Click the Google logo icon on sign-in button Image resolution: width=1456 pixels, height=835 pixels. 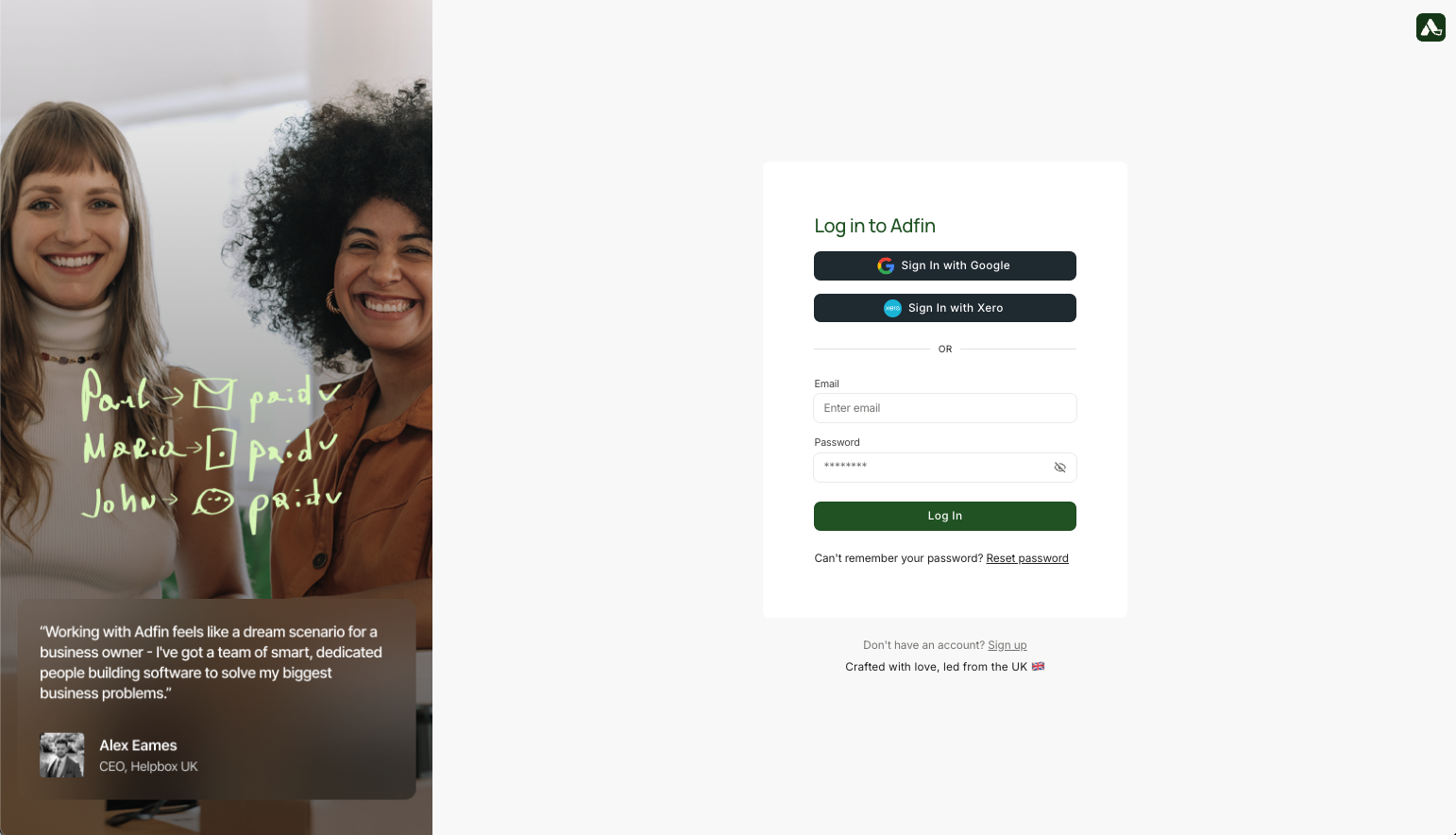tap(886, 265)
